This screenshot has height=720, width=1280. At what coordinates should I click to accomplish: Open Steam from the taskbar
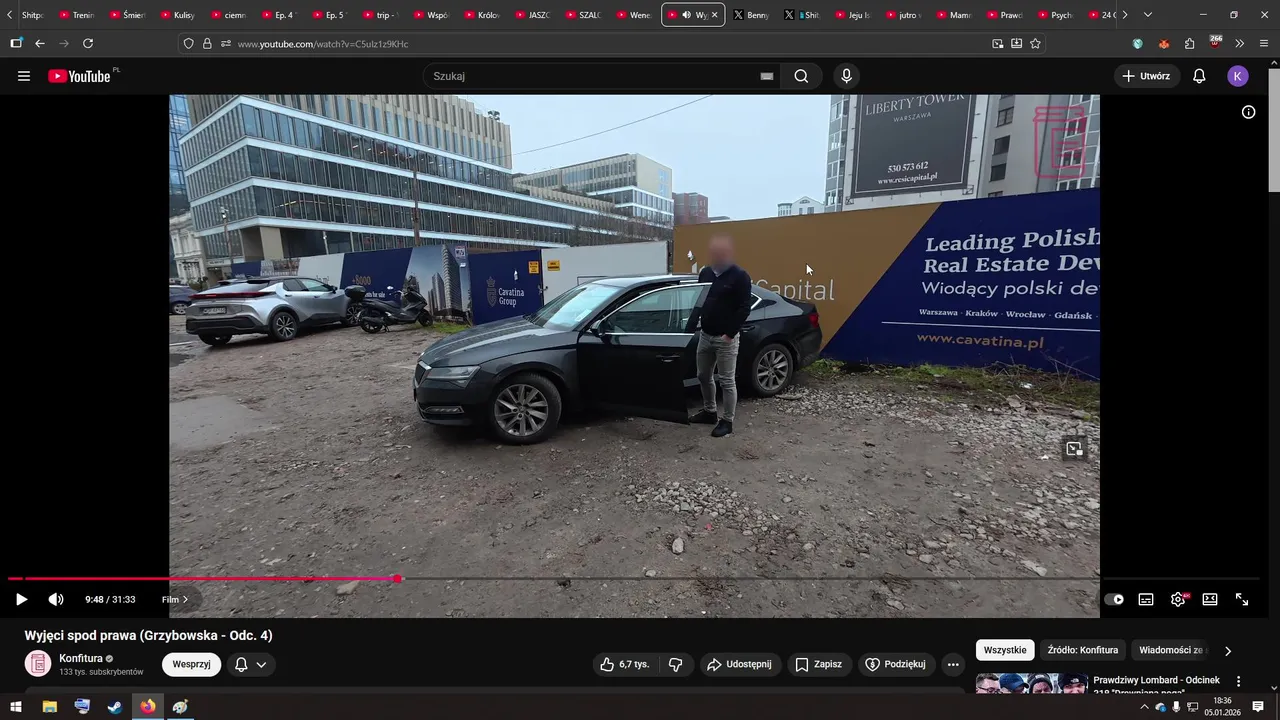(115, 706)
